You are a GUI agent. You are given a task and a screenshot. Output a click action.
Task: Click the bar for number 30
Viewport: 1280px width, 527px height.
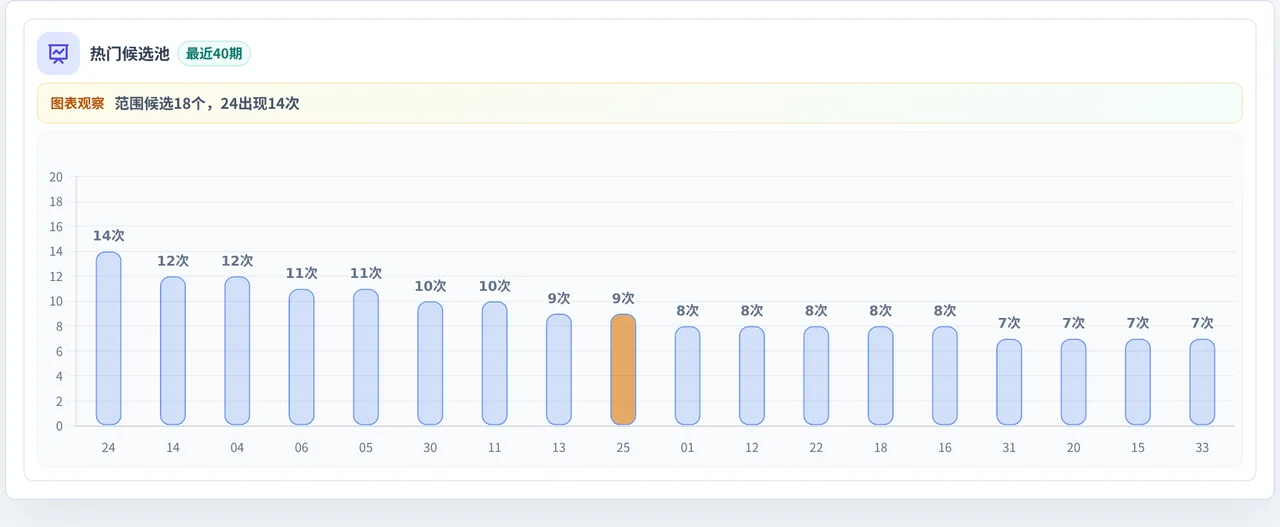(430, 364)
